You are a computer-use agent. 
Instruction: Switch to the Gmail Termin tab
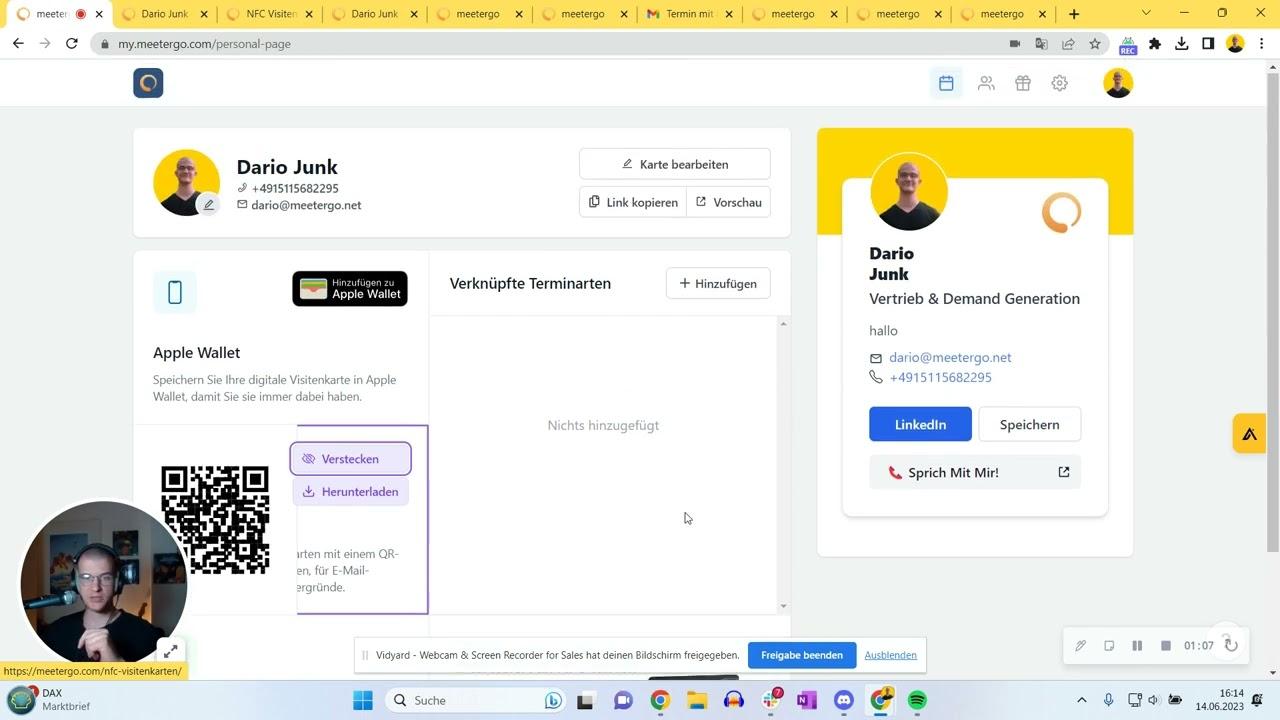click(x=684, y=14)
